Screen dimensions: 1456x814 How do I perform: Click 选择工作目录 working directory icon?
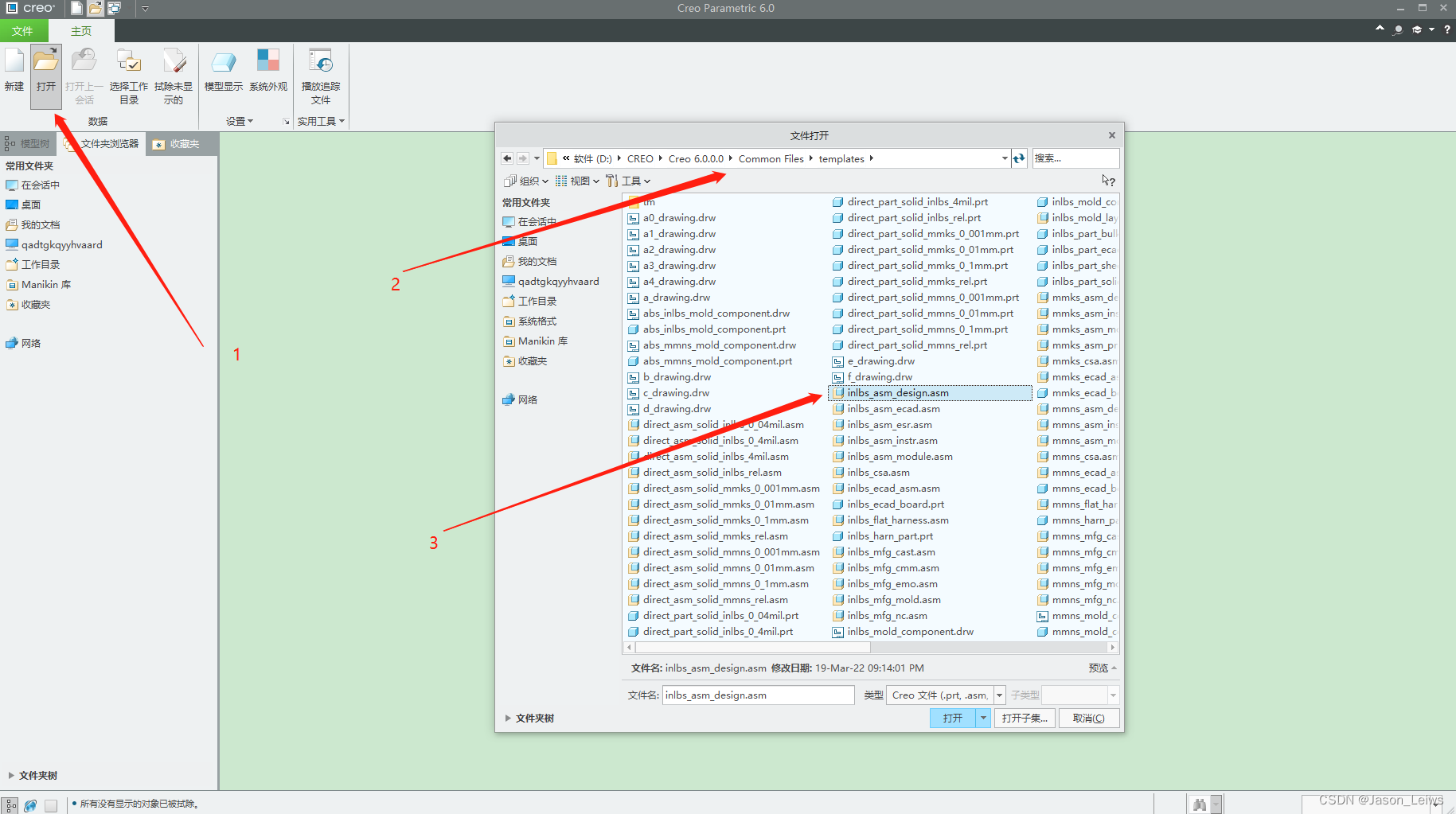pyautogui.click(x=129, y=76)
